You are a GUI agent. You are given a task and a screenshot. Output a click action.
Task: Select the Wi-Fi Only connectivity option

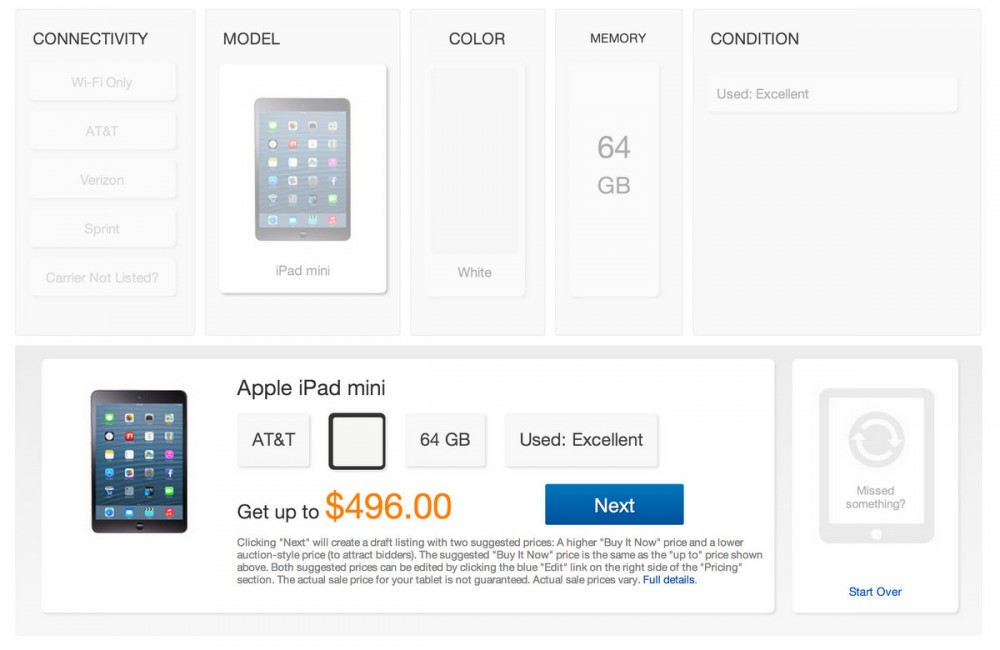pos(102,83)
